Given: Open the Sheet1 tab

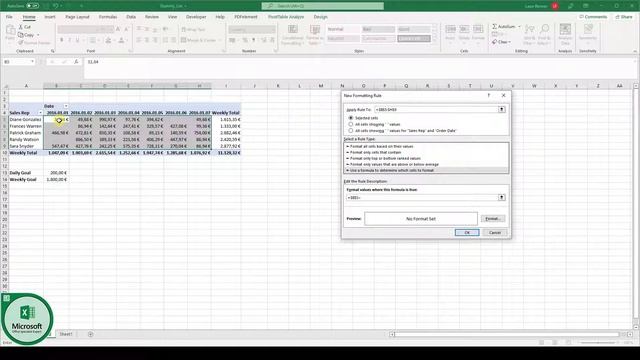Looking at the screenshot, I should click(66, 334).
